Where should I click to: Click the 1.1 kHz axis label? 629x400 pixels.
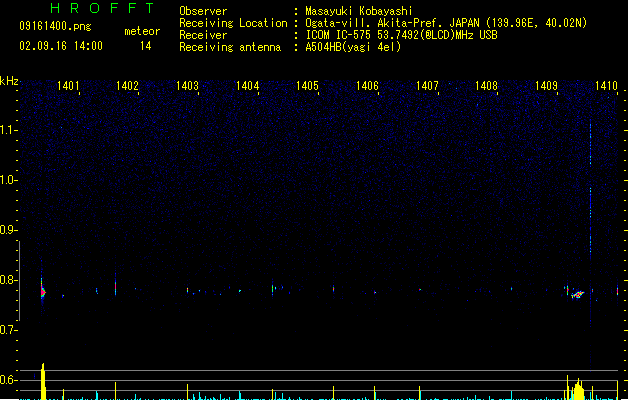click(8, 130)
